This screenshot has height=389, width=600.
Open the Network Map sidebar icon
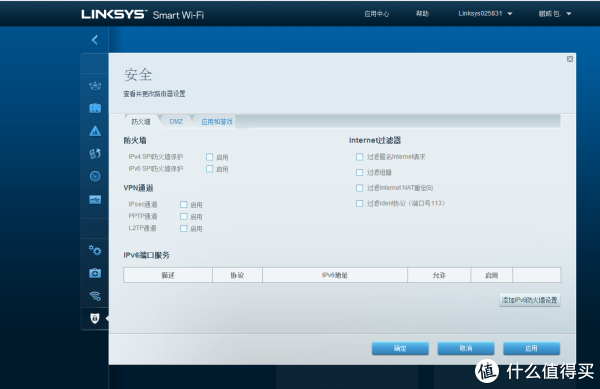click(95, 86)
